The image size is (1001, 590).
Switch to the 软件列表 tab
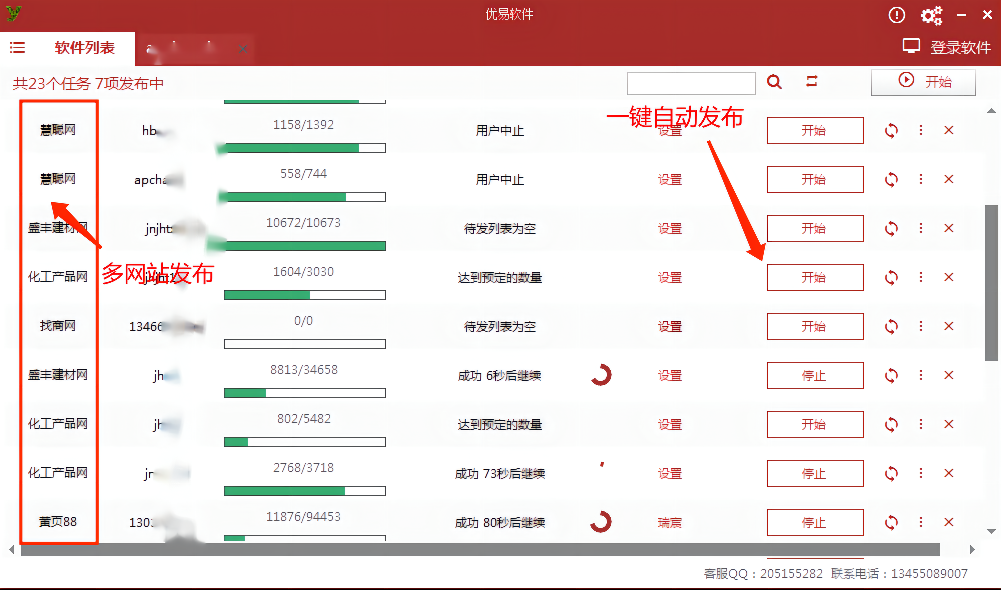(84, 48)
